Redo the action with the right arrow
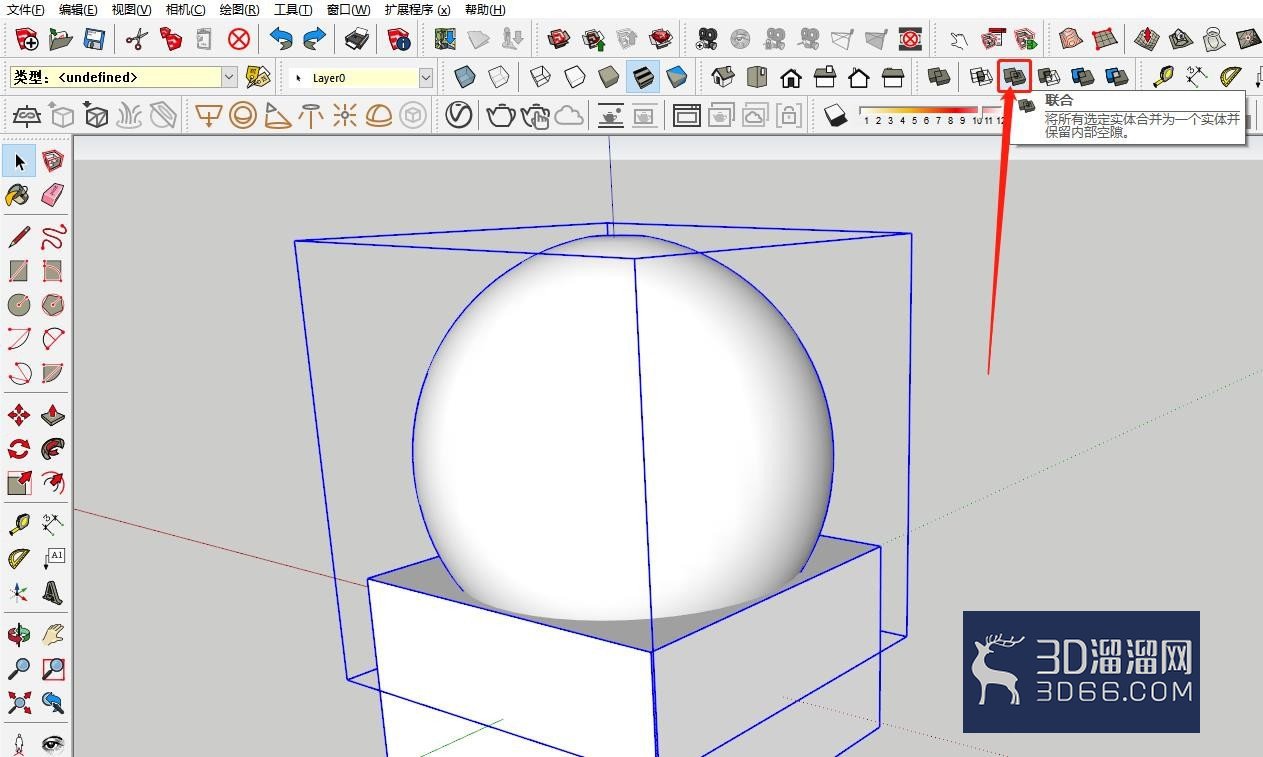The height and width of the screenshot is (757, 1263). [315, 39]
